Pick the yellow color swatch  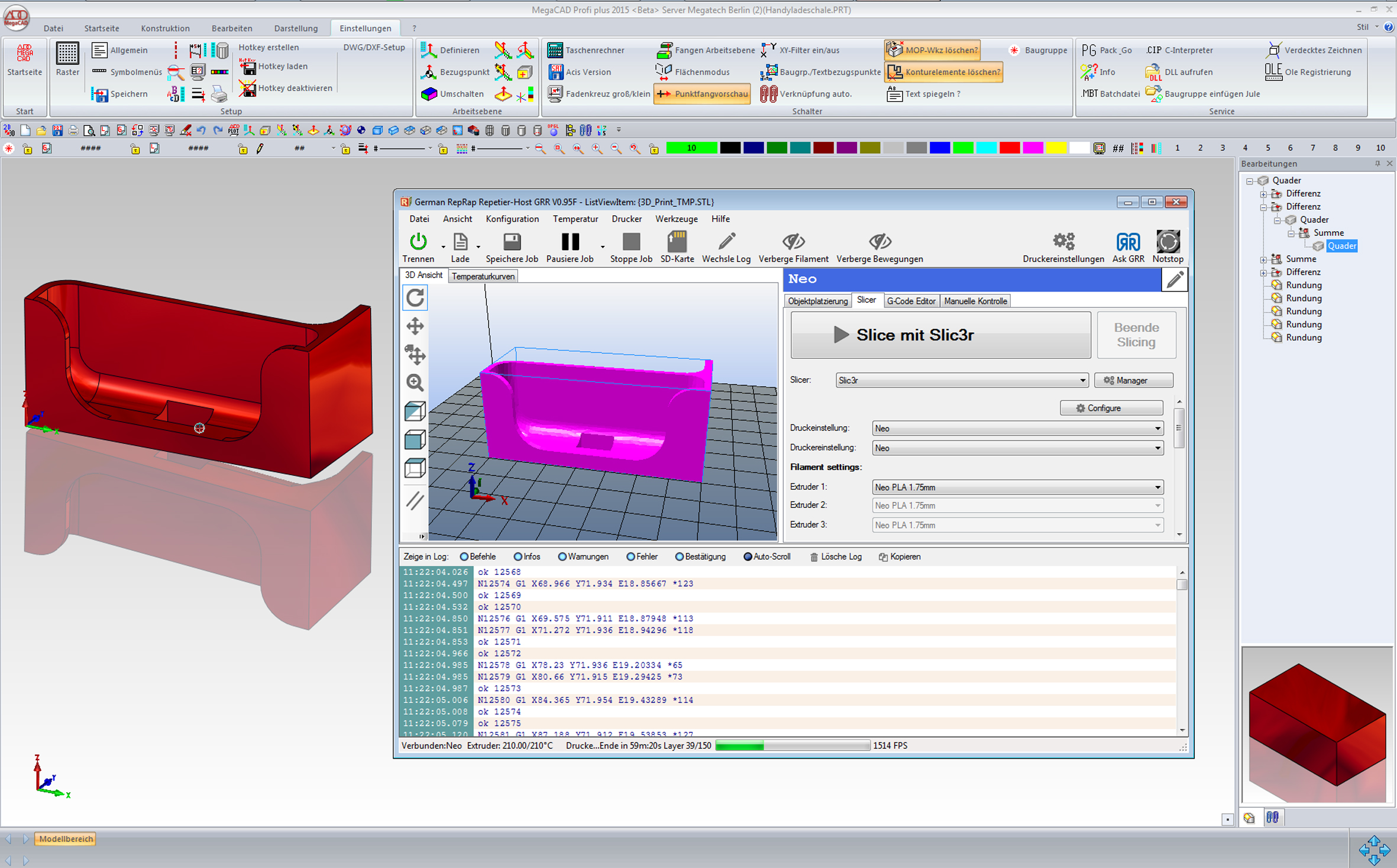(x=1055, y=148)
